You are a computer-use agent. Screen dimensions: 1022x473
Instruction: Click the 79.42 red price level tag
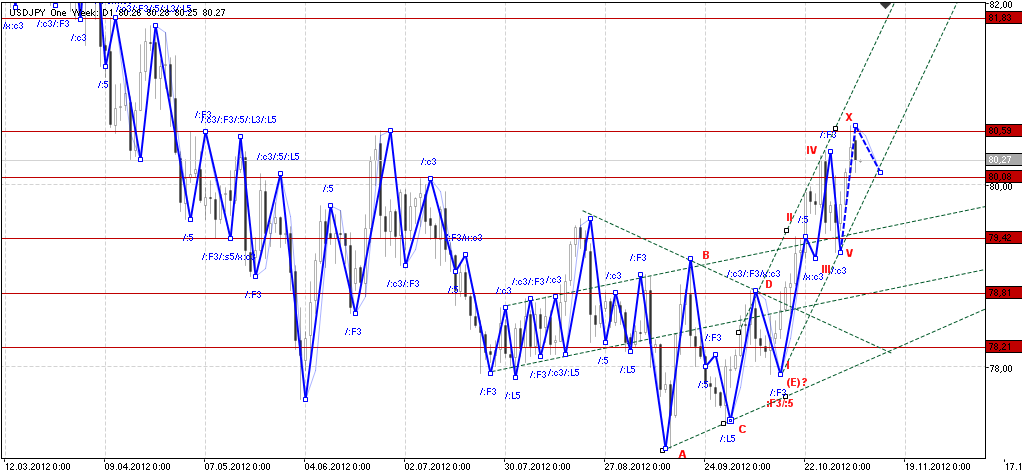click(998, 238)
